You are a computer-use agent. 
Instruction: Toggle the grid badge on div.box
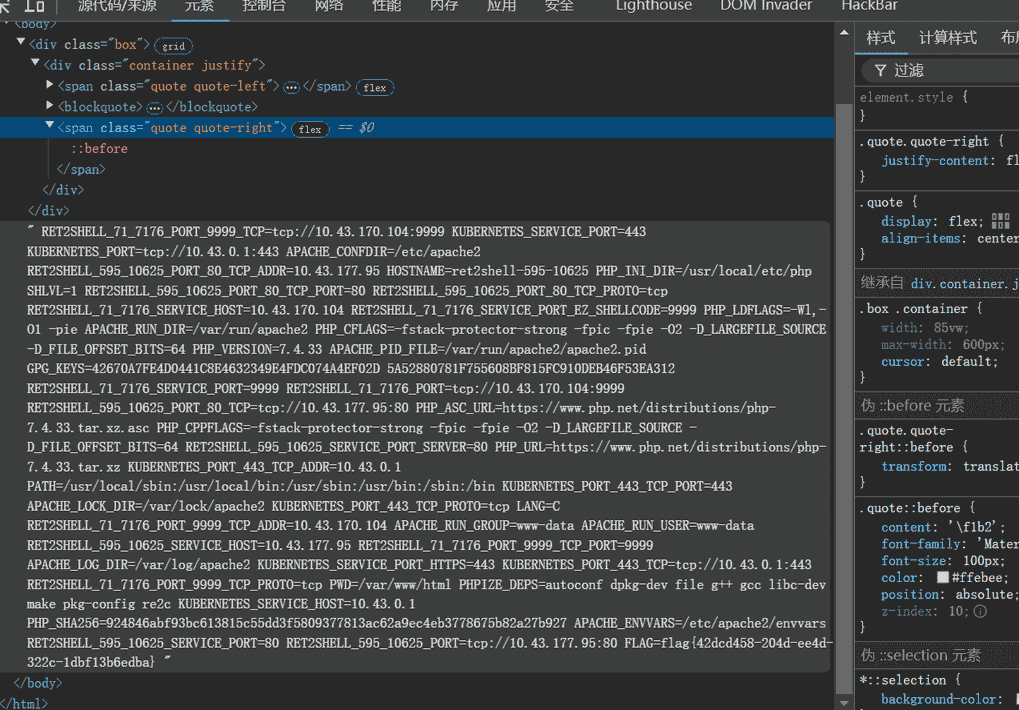coord(173,46)
